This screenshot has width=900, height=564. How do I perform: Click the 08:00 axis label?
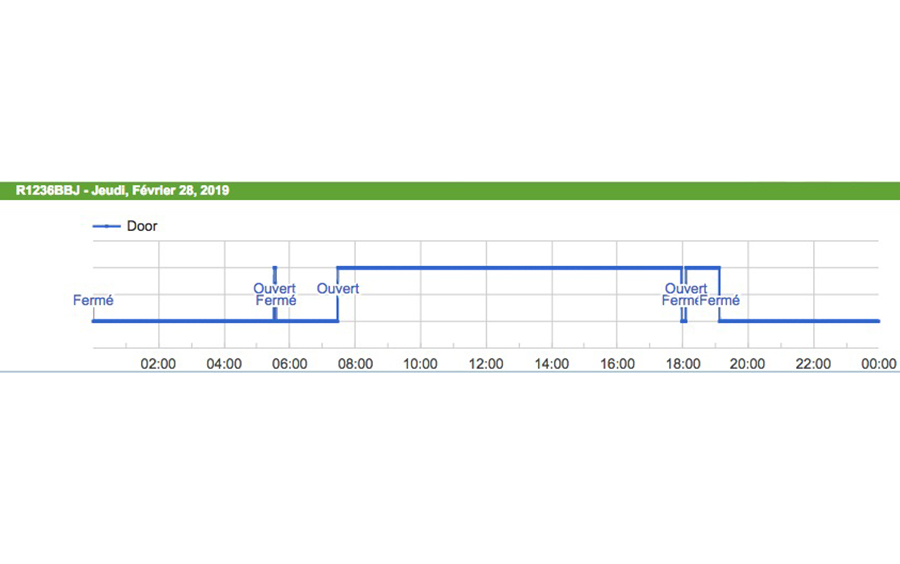click(x=355, y=364)
